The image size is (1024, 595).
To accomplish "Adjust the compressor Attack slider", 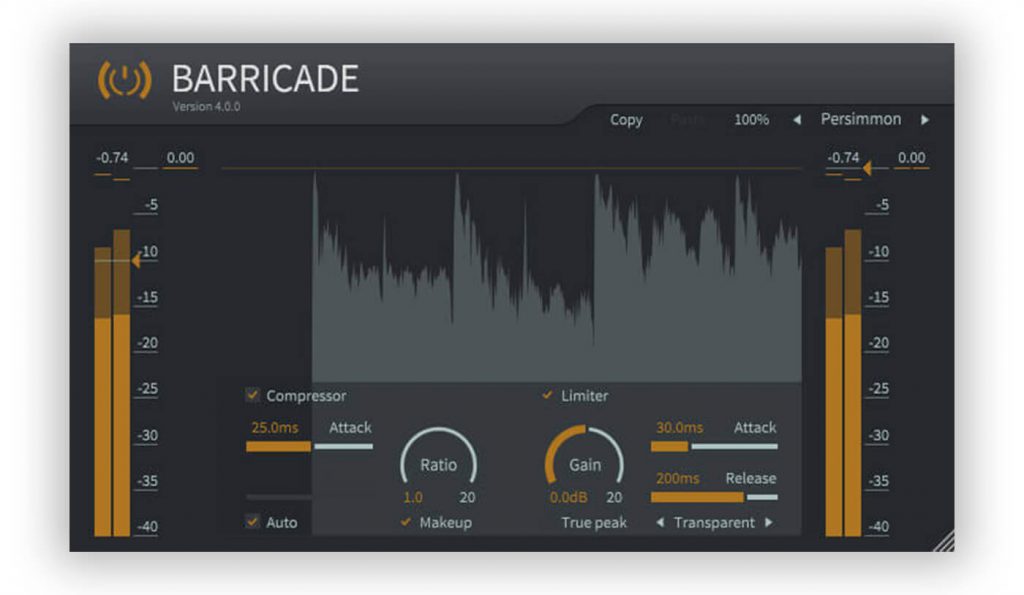I will tap(310, 447).
